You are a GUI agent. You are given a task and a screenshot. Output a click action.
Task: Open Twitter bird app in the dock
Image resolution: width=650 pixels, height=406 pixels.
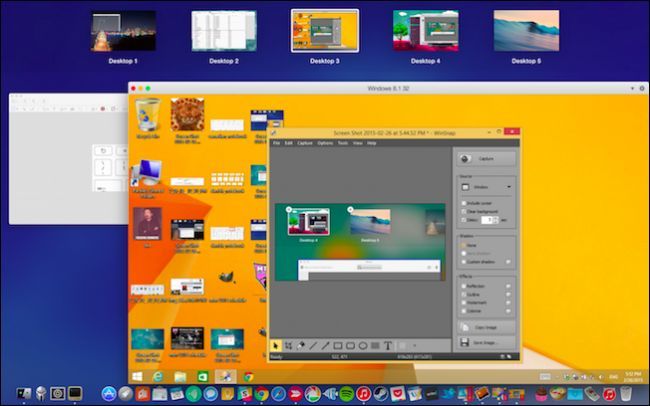click(448, 394)
